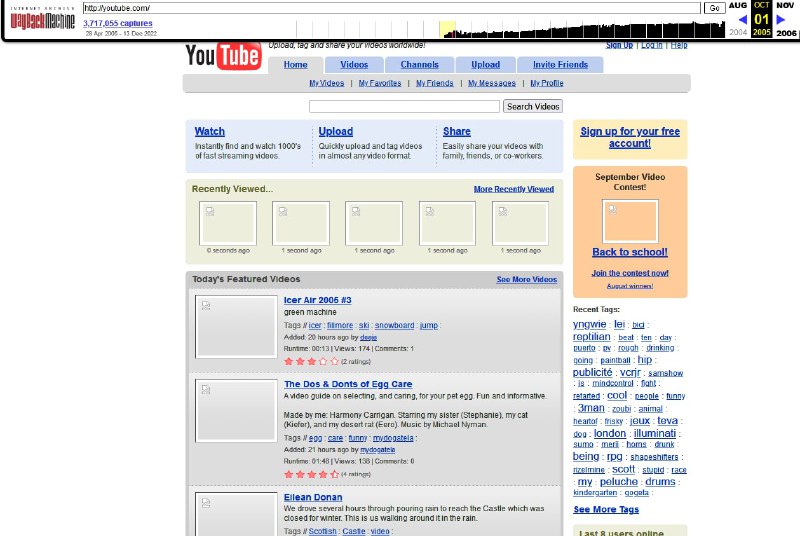Viewport: 800px width, 536px height.
Task: Click the YouTube logo
Action: [223, 56]
